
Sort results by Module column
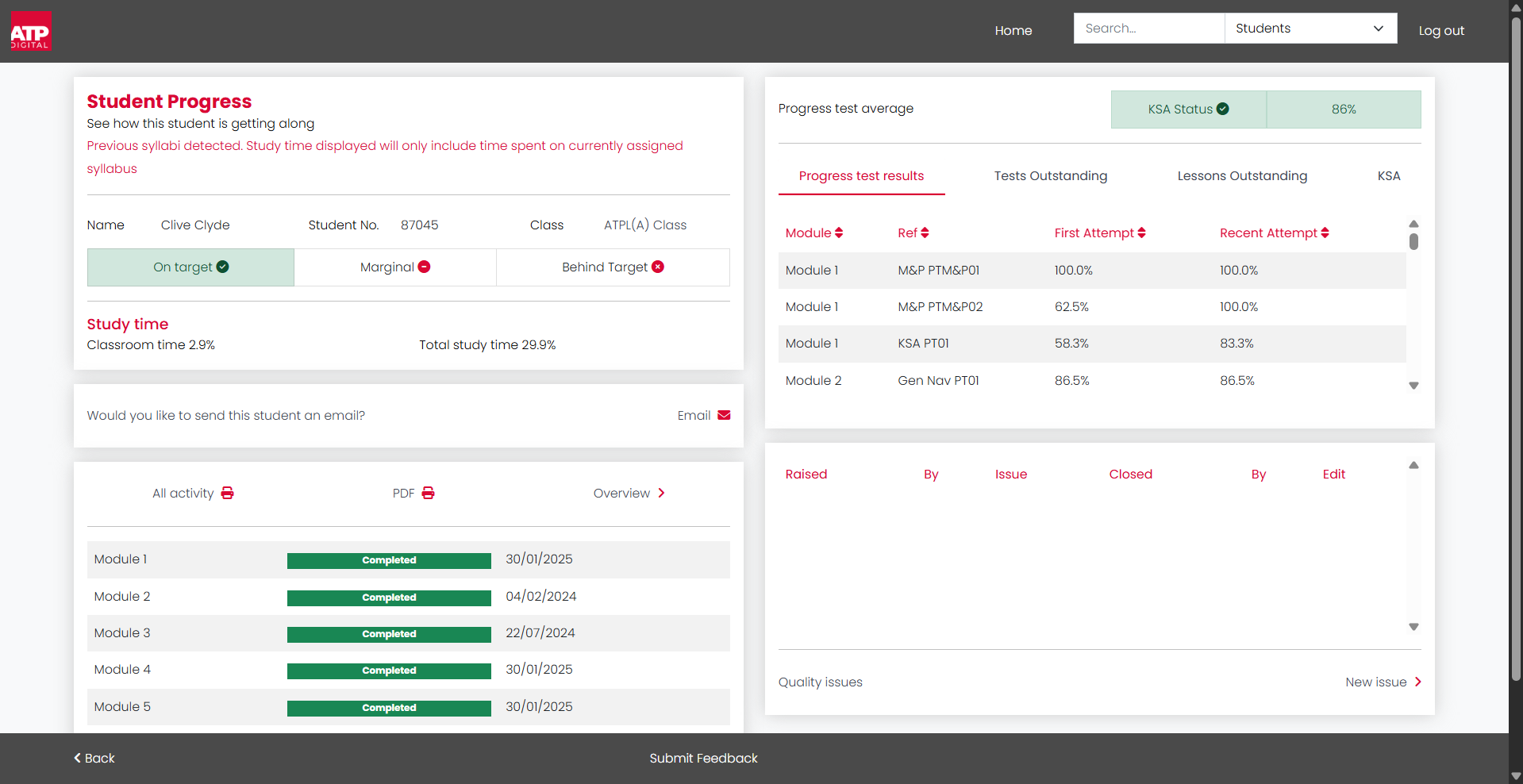tap(814, 233)
